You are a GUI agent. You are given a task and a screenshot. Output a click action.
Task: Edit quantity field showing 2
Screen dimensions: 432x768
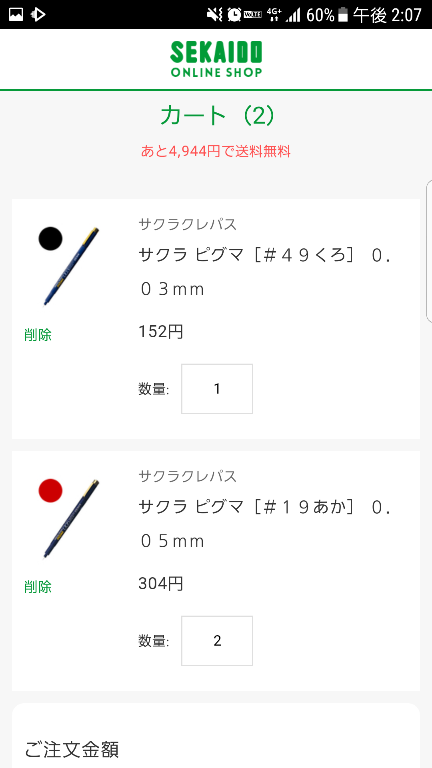(217, 641)
